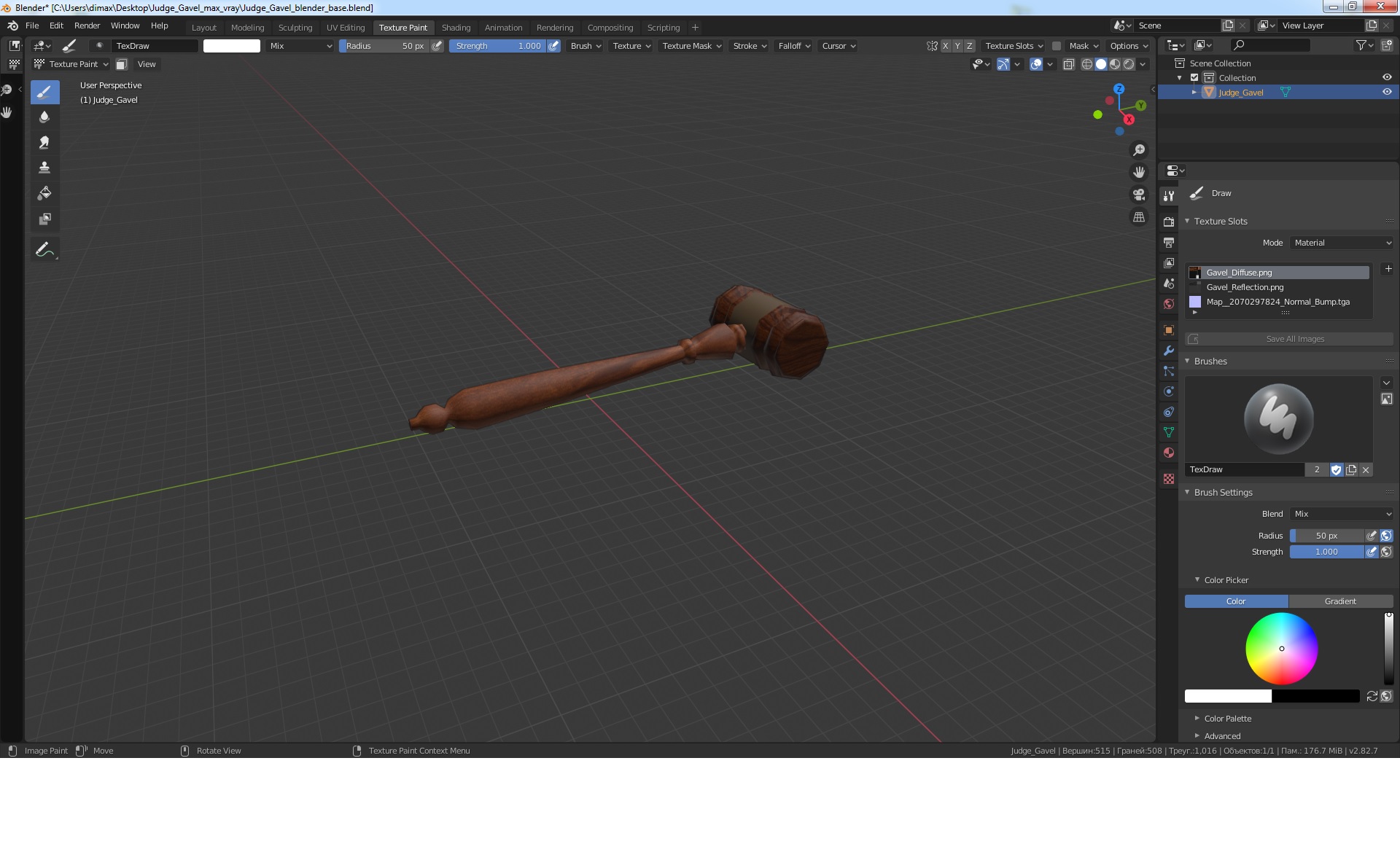Open Falloff settings dropdown

point(793,46)
